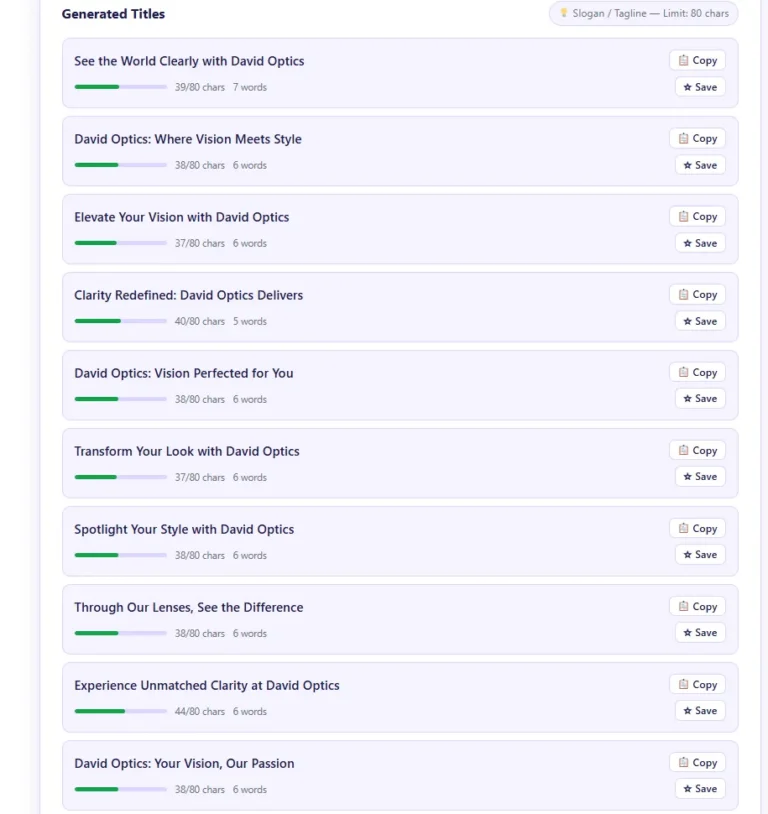Save 'See the World Clearly' title

point(700,87)
